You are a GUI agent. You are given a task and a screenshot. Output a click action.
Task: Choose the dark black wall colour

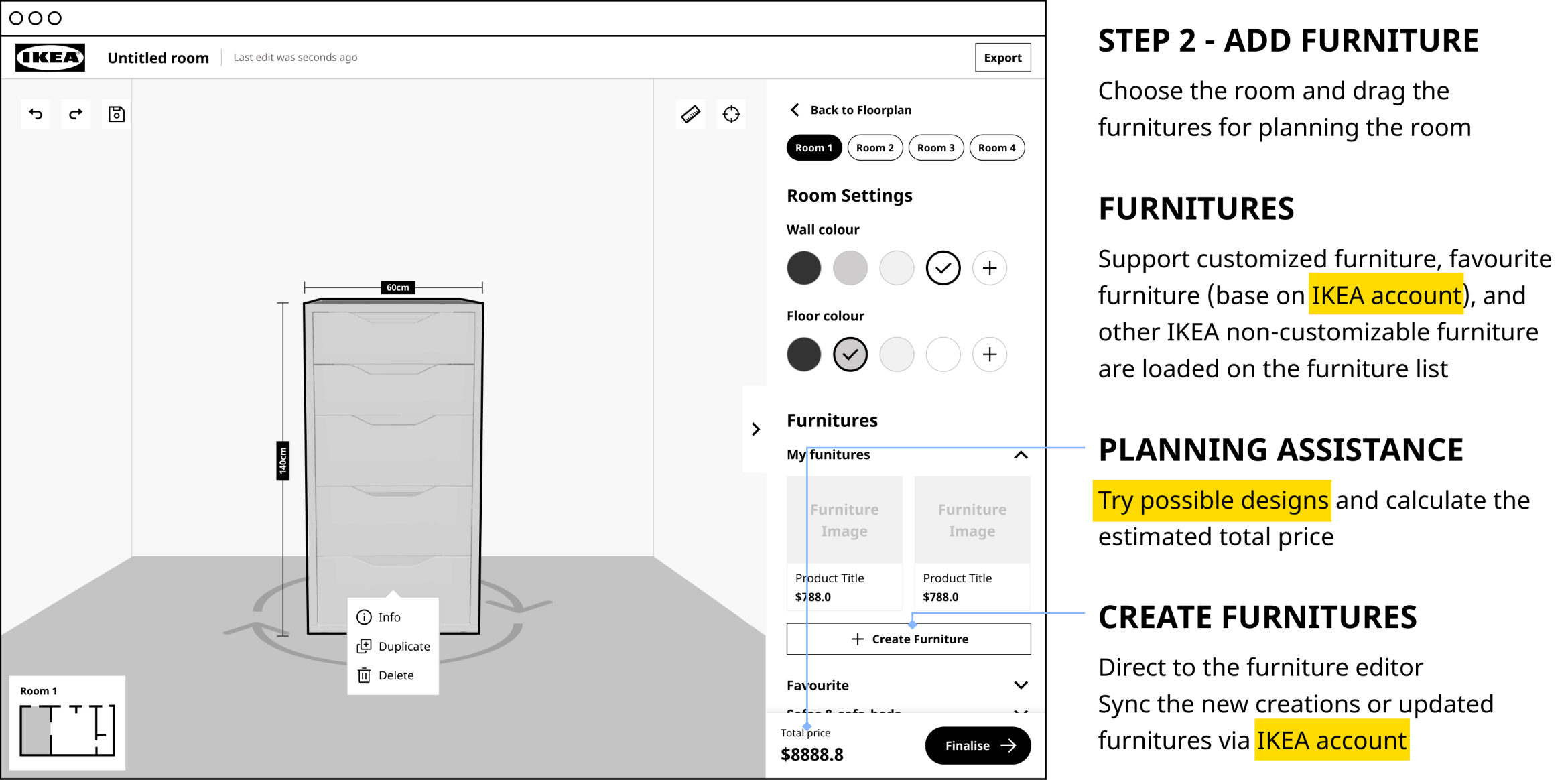tap(803, 268)
